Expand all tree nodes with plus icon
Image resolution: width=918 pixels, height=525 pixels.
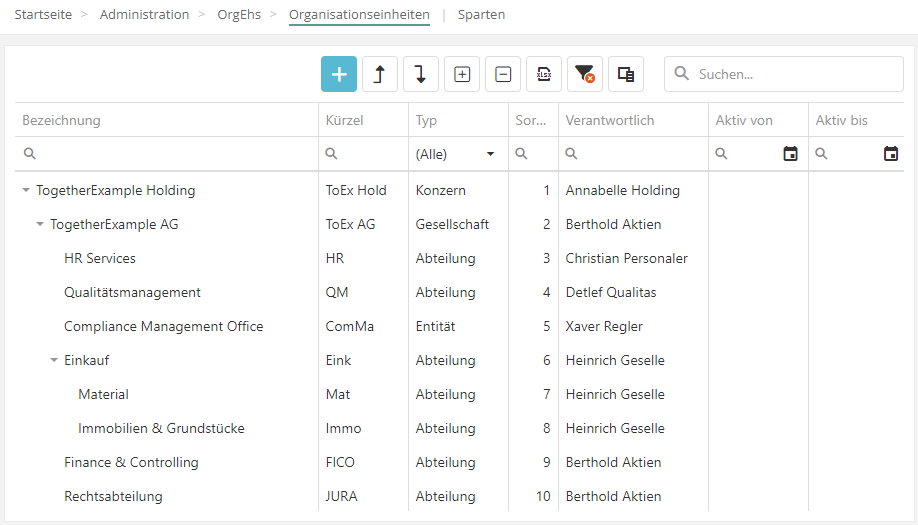(462, 74)
